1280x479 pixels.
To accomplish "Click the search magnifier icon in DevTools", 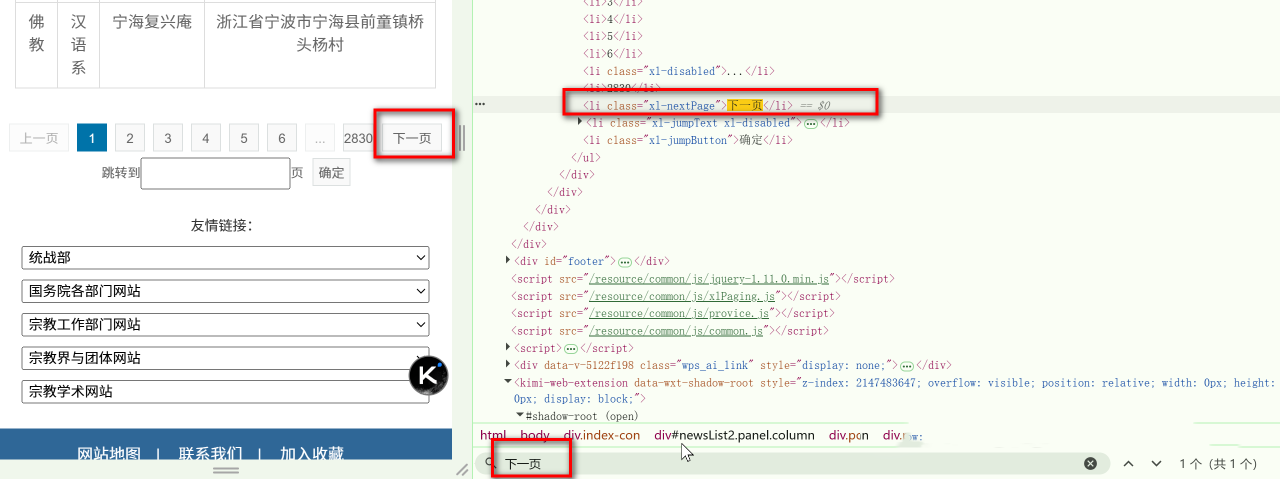I will pyautogui.click(x=490, y=464).
